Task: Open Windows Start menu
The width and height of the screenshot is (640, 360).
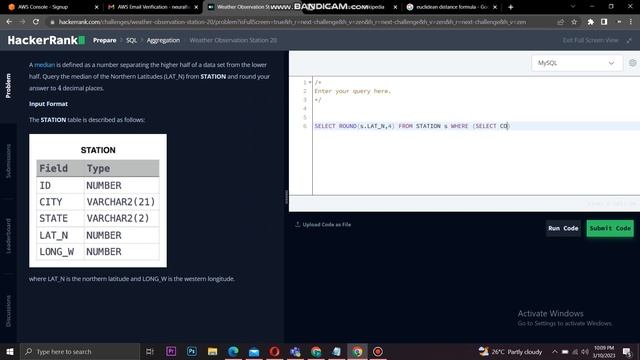Action: pyautogui.click(x=9, y=351)
